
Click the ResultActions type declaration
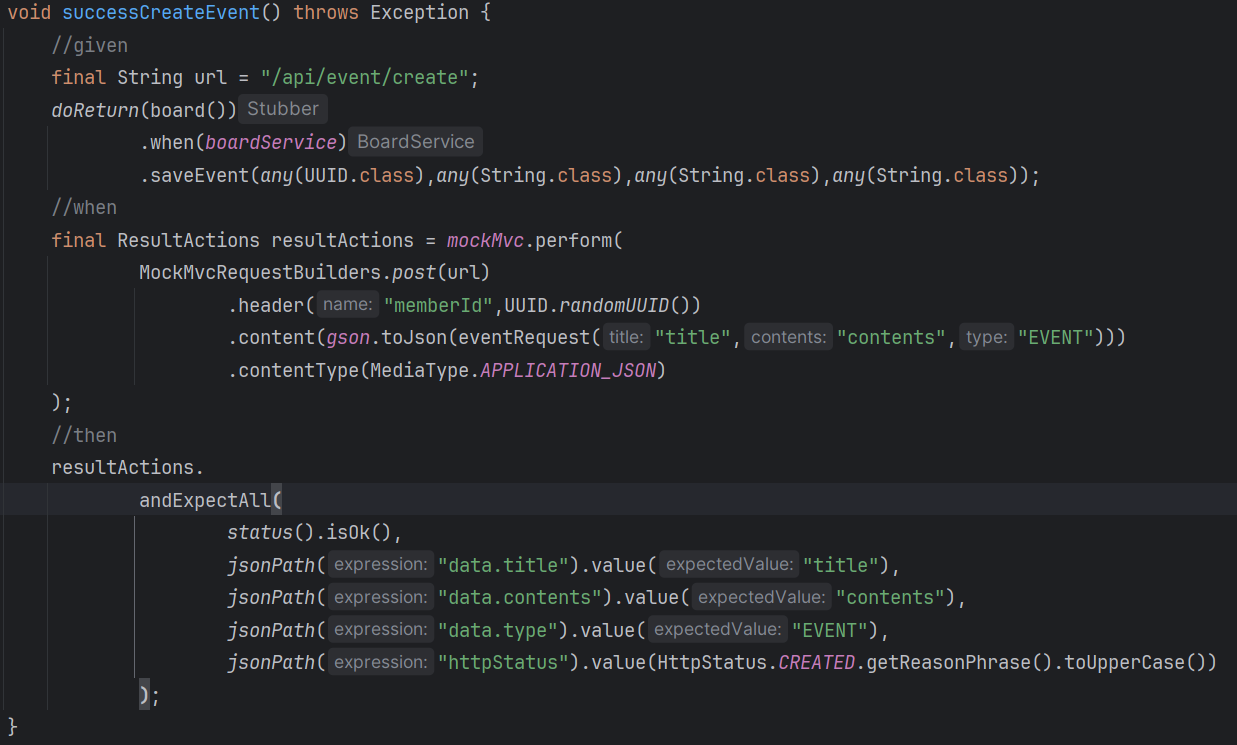(x=189, y=240)
